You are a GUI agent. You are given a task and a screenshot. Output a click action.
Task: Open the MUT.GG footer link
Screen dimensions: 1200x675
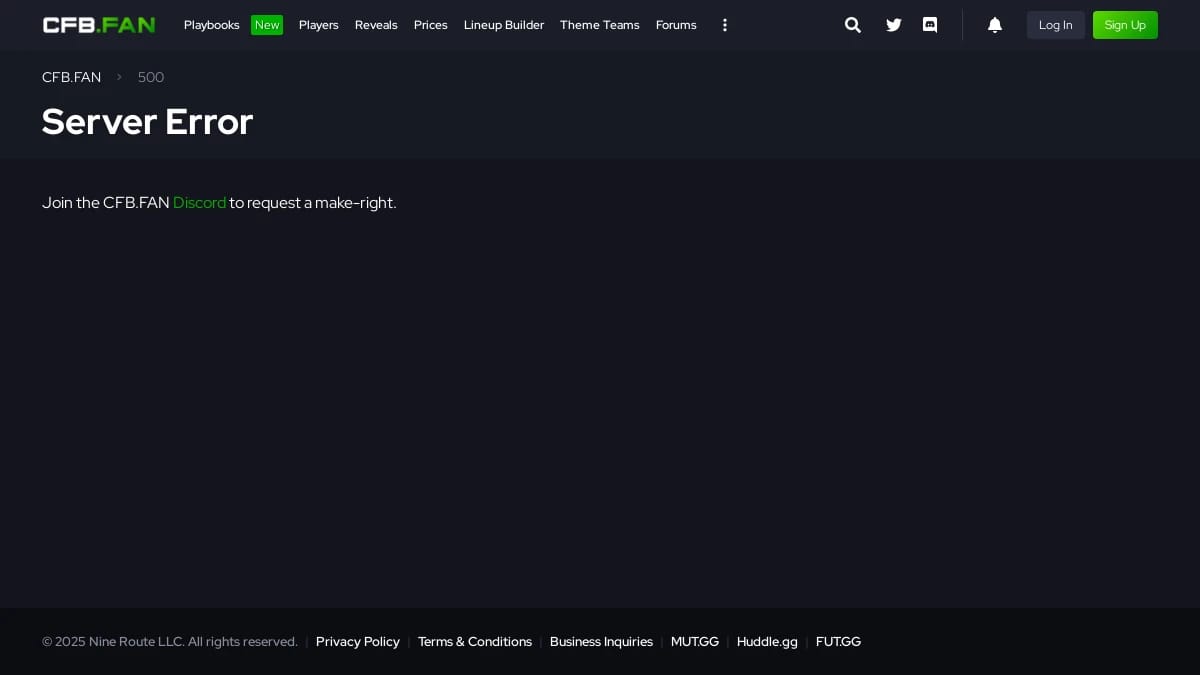pyautogui.click(x=694, y=642)
